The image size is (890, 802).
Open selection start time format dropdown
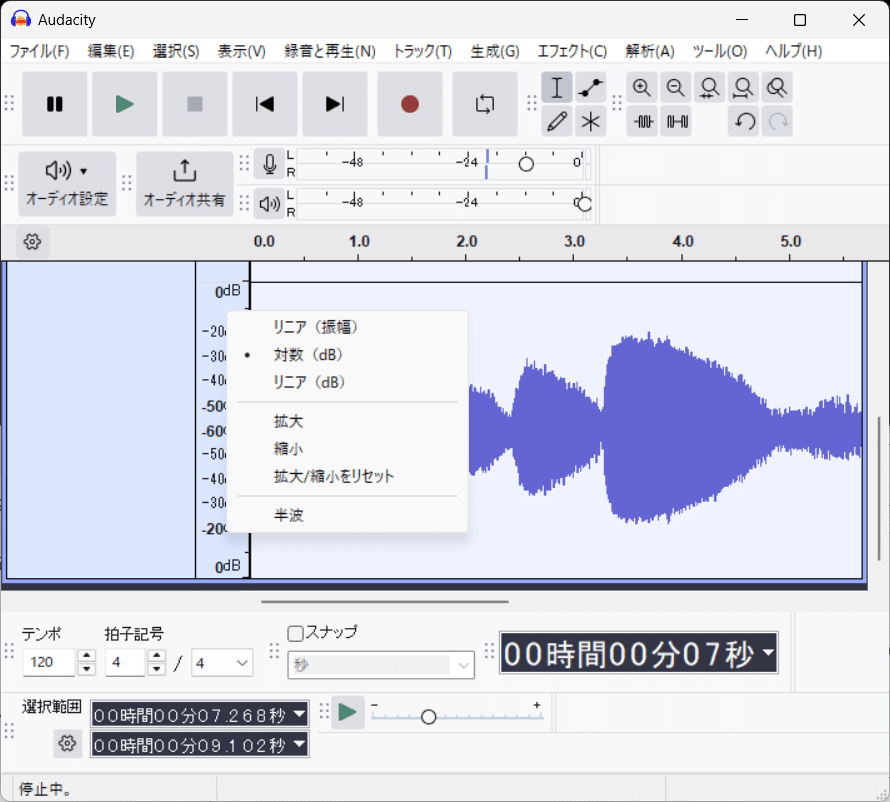coord(299,714)
